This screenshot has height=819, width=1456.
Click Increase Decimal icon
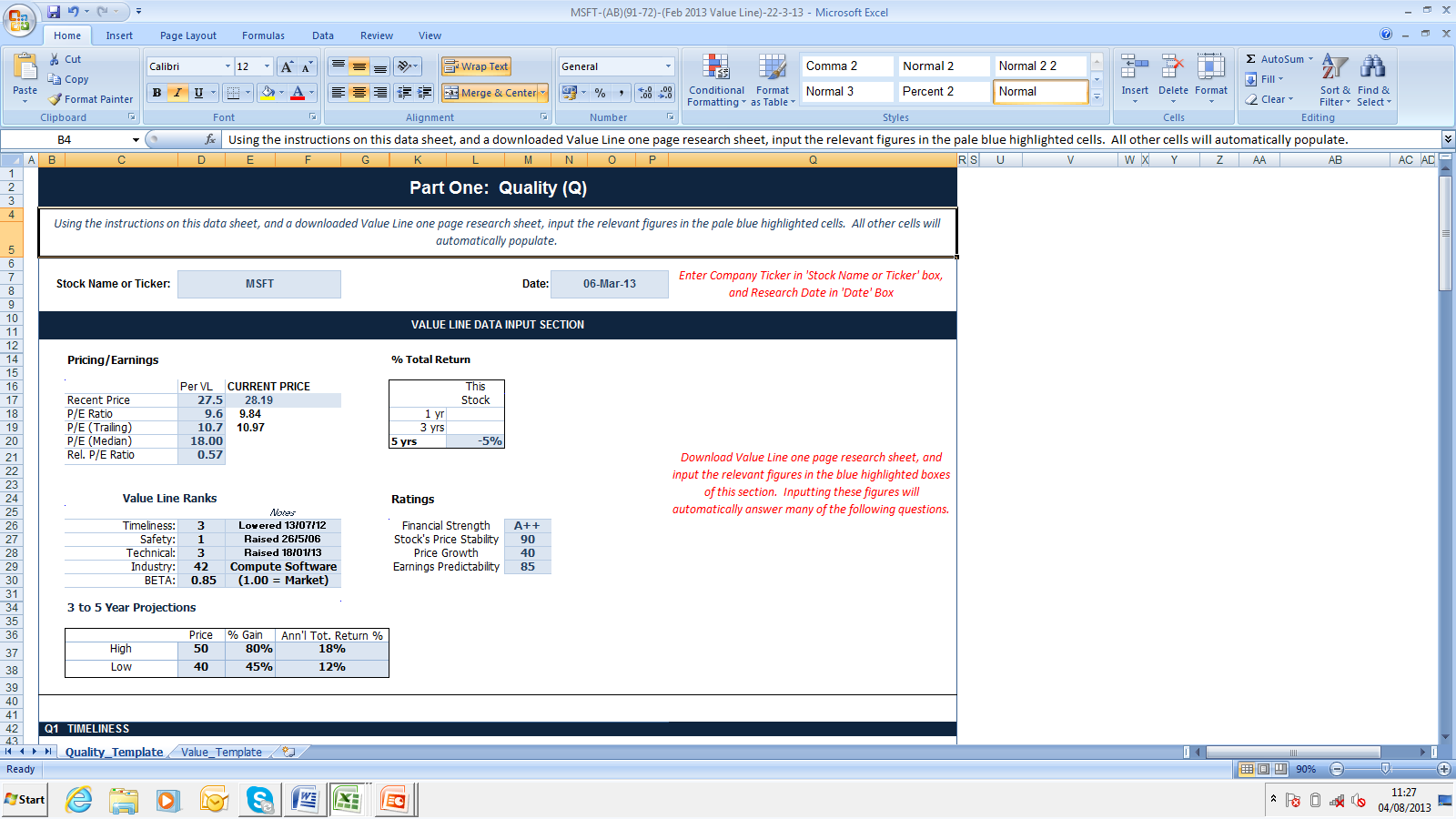tap(645, 93)
